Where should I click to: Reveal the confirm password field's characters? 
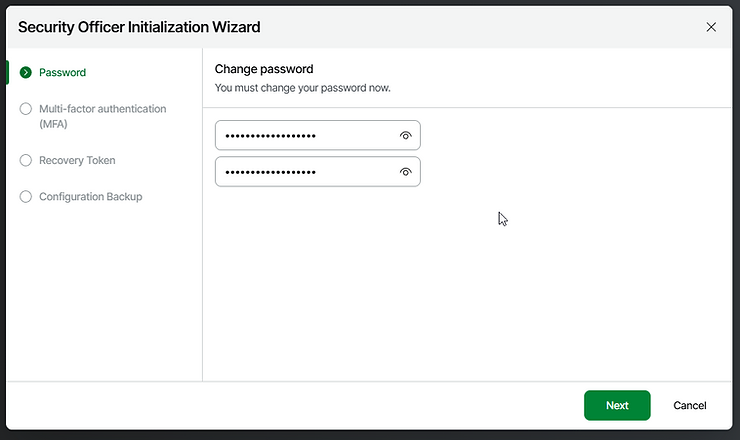coord(406,172)
